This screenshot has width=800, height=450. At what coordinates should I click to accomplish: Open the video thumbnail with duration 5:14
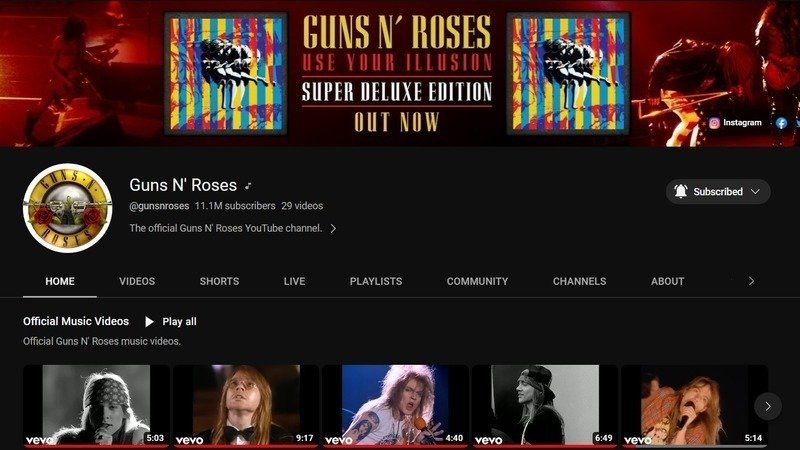[694, 406]
